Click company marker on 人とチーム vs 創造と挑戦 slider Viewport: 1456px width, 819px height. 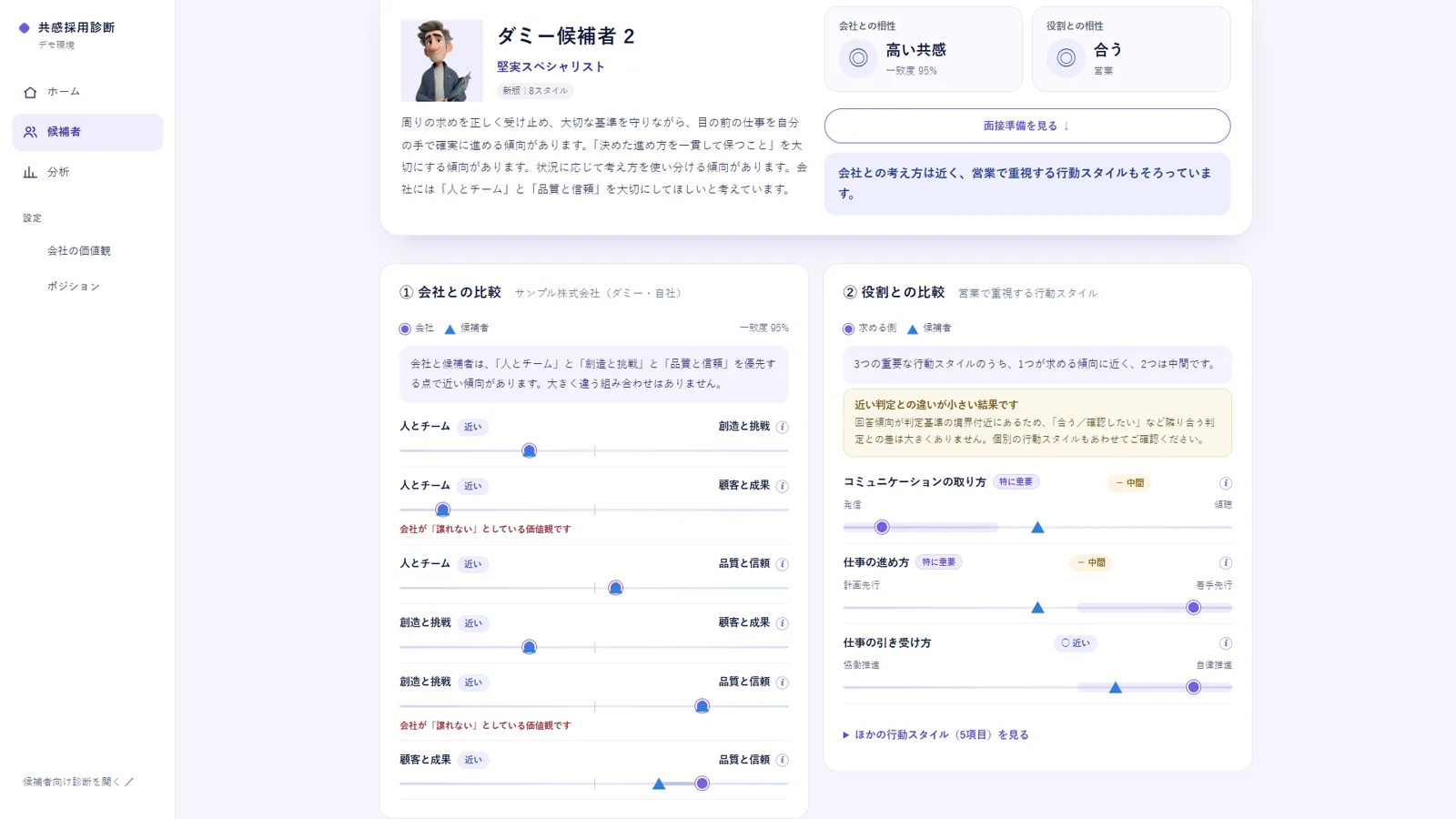[529, 450]
